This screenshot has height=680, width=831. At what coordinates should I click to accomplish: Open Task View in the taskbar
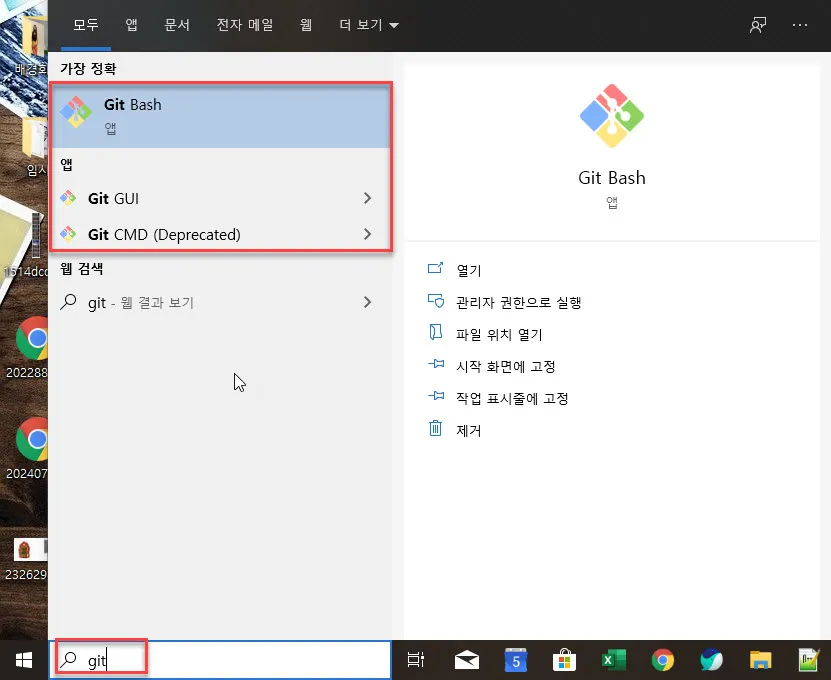tap(415, 659)
